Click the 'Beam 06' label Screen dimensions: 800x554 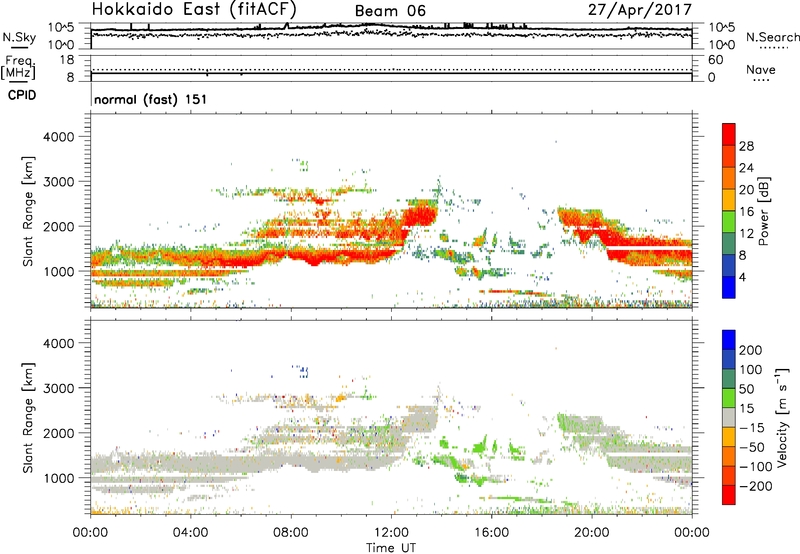390,11
